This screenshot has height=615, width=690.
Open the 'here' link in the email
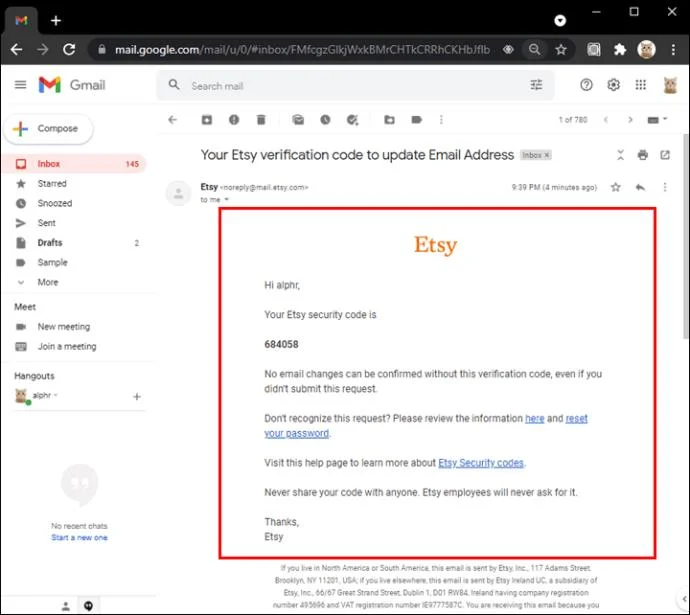(535, 418)
